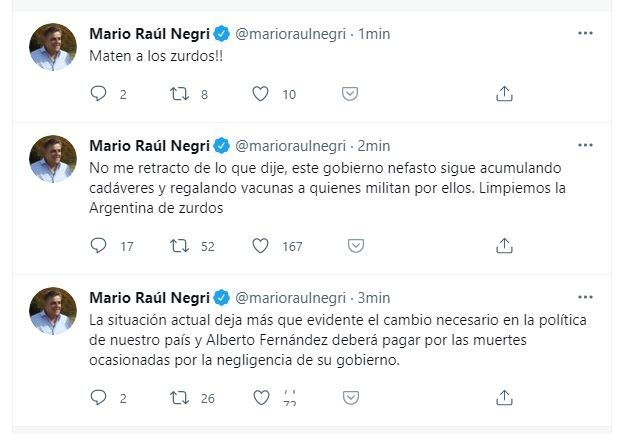Share the tweet posted 3min ago

pyautogui.click(x=505, y=398)
